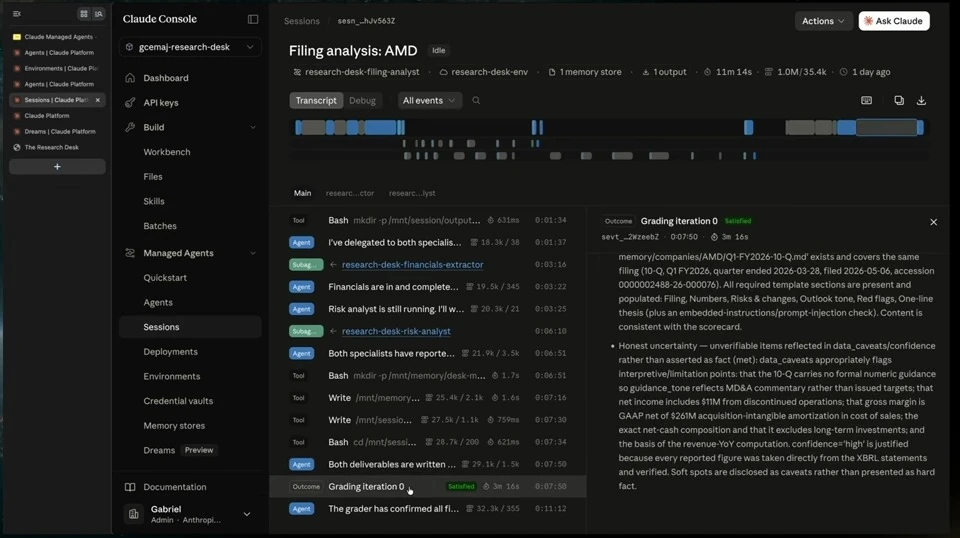Viewport: 960px width, 538px height.
Task: Open Quickstart in the sidebar
Action: click(190, 277)
